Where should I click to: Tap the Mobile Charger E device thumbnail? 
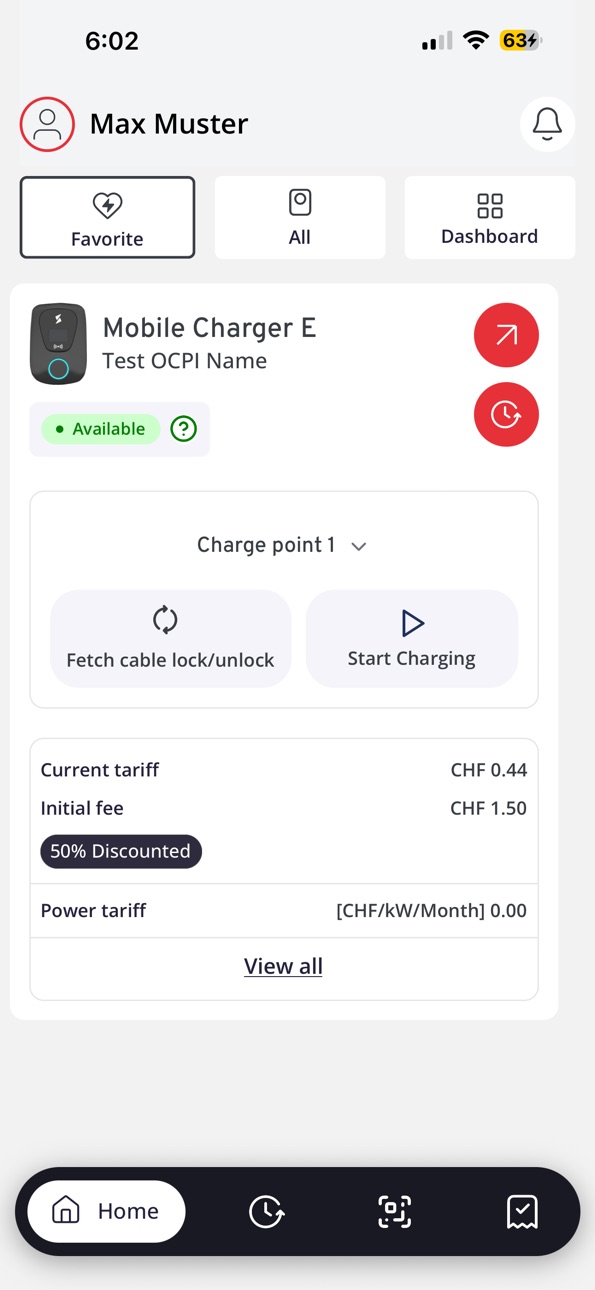(59, 344)
